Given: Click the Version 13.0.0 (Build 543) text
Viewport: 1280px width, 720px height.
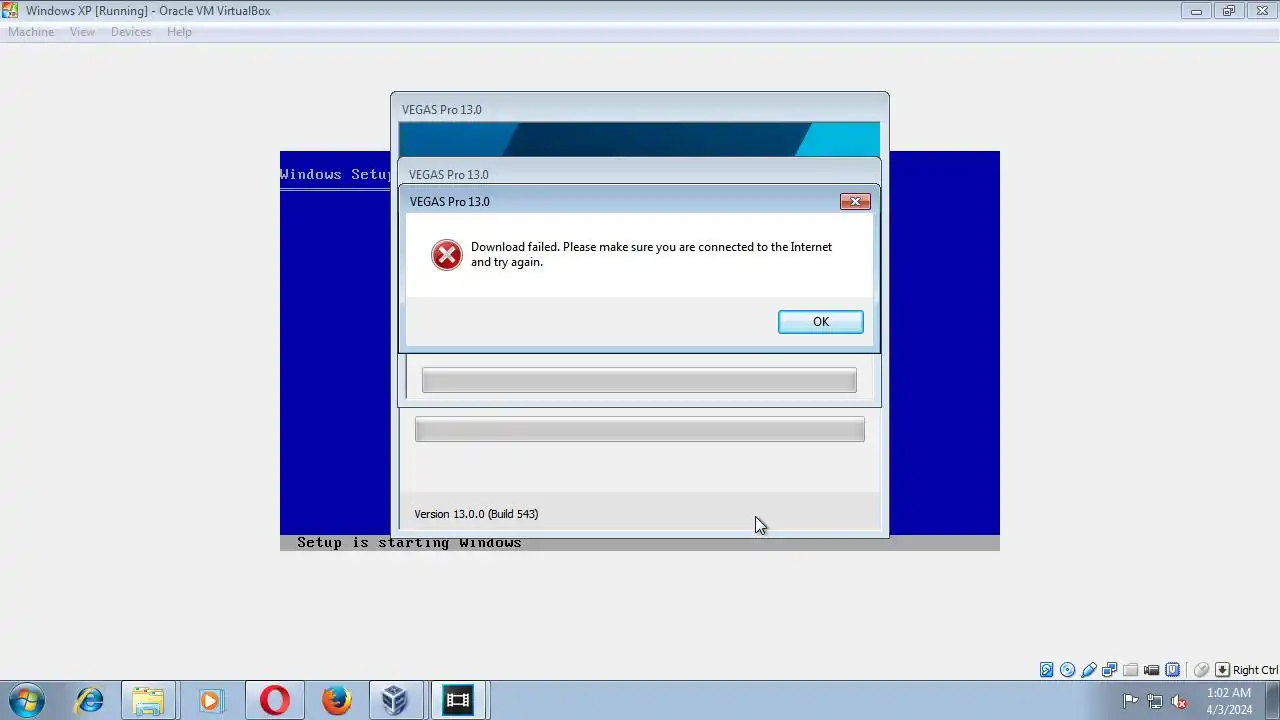Looking at the screenshot, I should coord(476,514).
